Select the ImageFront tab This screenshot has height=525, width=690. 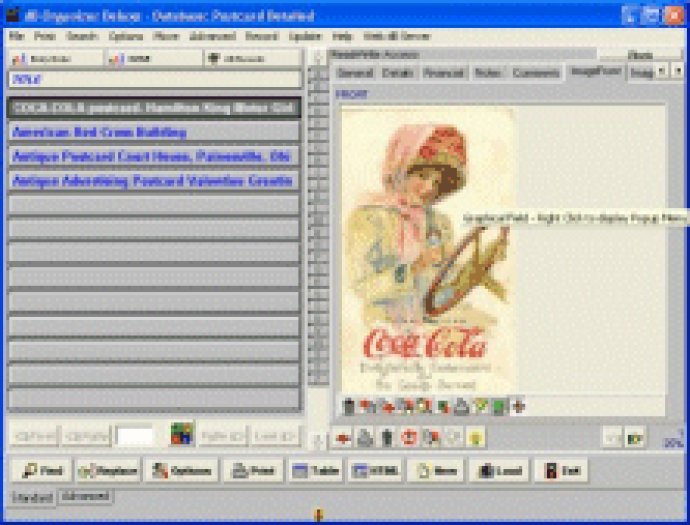595,71
